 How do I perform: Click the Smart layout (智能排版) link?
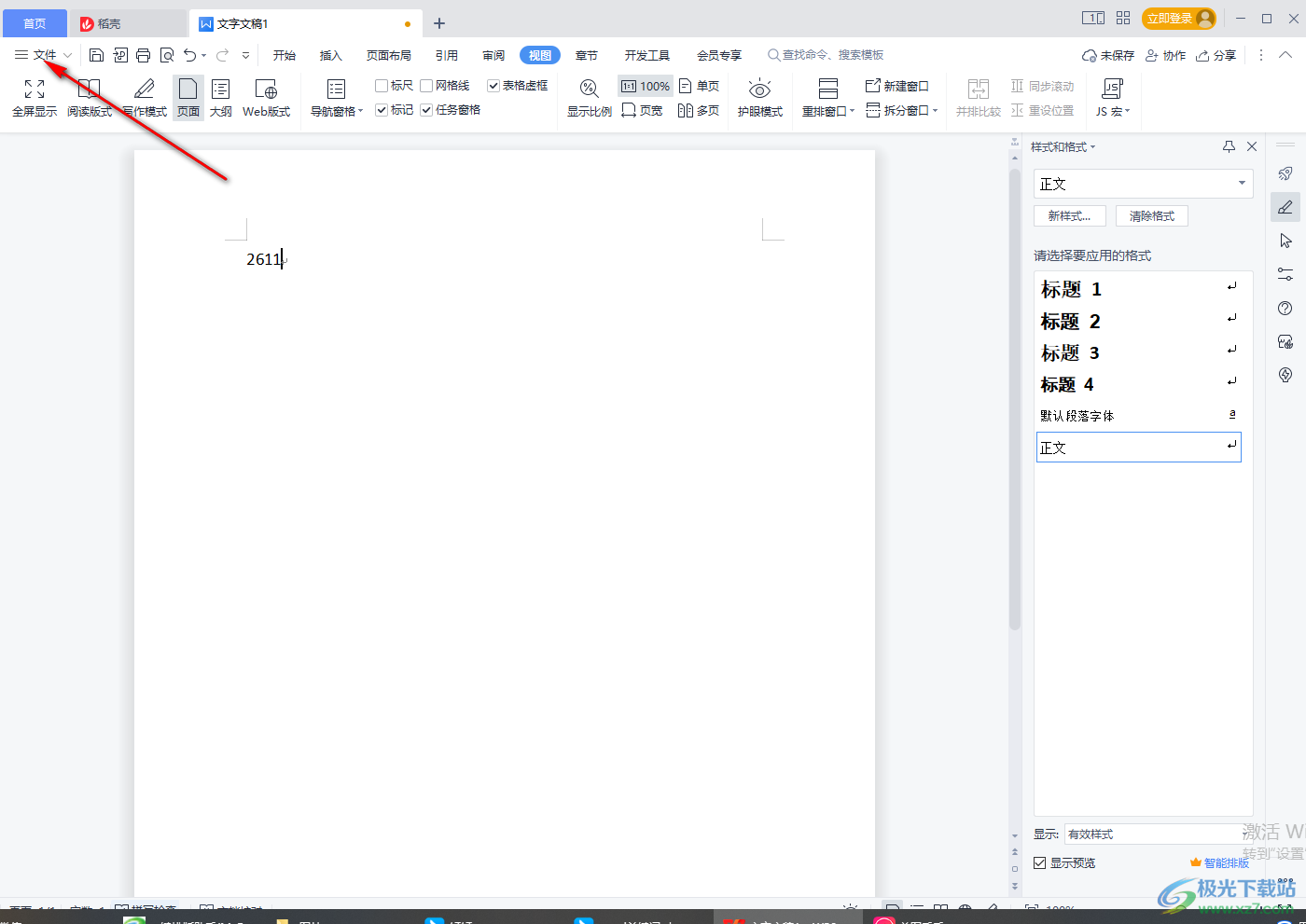1219,863
